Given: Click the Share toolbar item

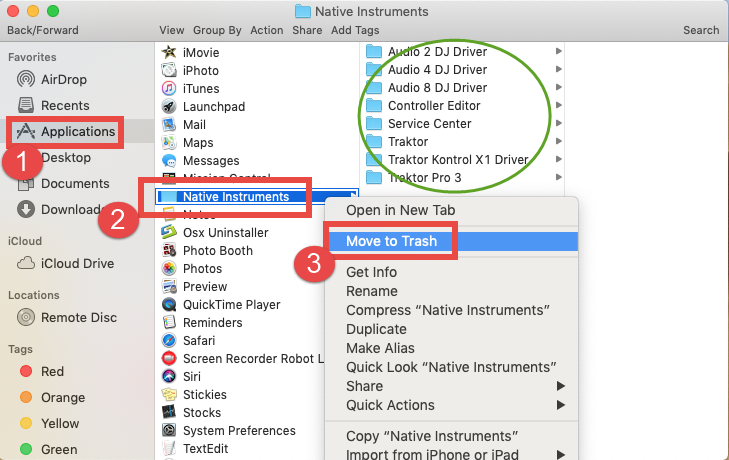Looking at the screenshot, I should (x=307, y=30).
